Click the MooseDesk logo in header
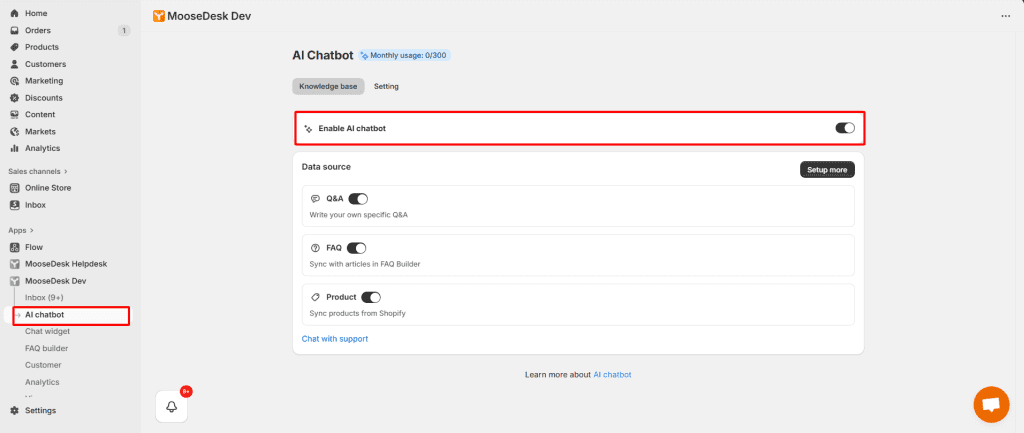The image size is (1024, 433). 159,16
